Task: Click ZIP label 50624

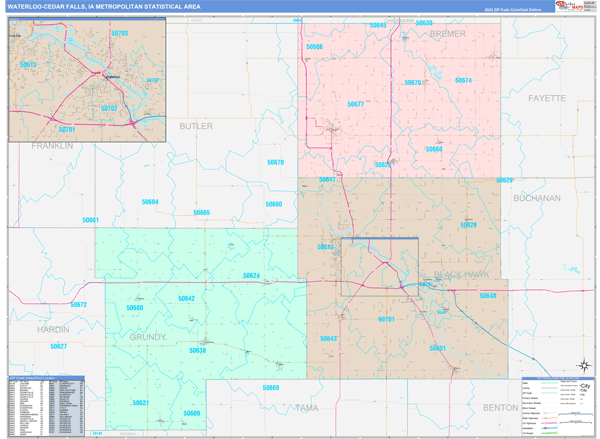Action: pyautogui.click(x=251, y=276)
